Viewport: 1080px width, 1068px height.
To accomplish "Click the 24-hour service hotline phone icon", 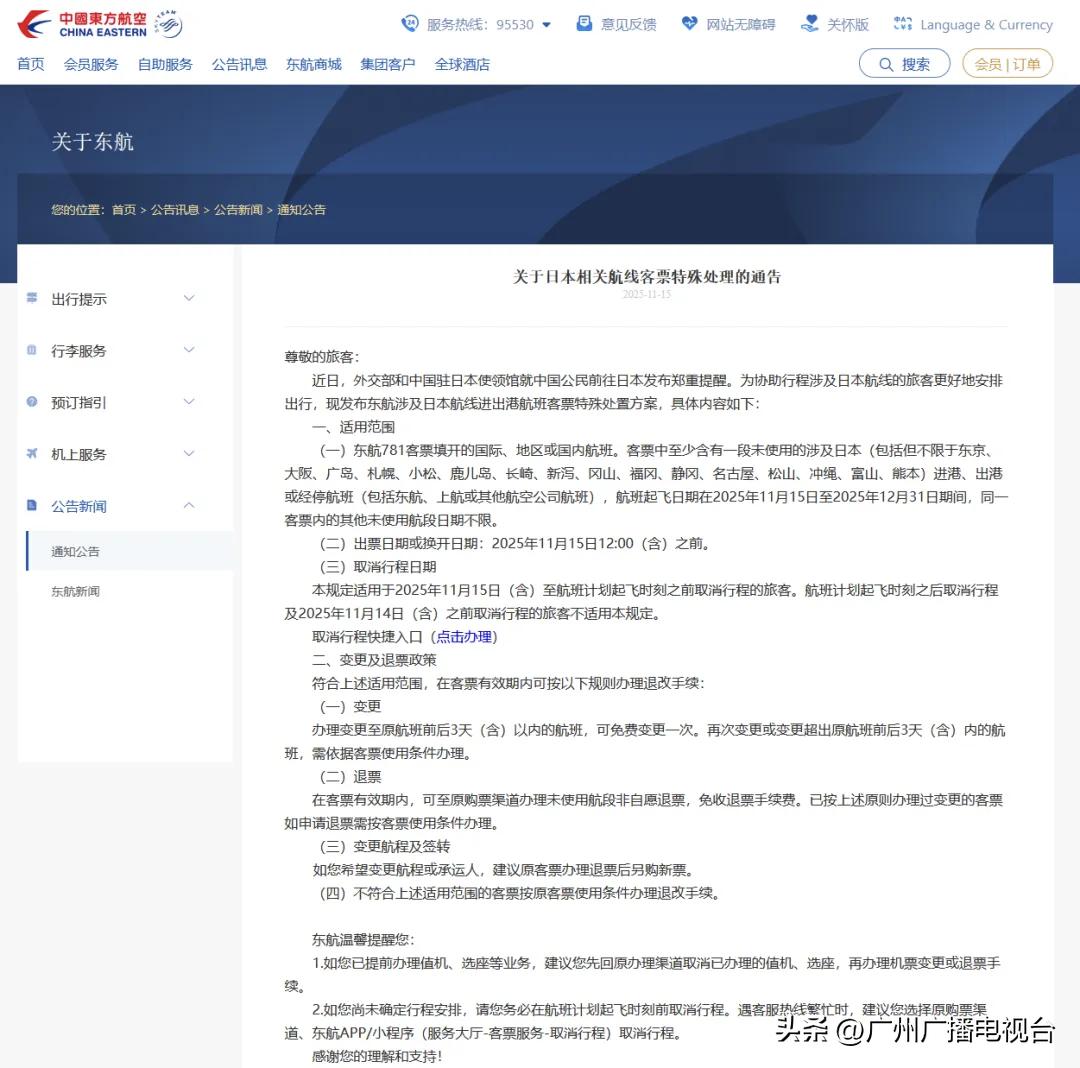I will pos(409,23).
